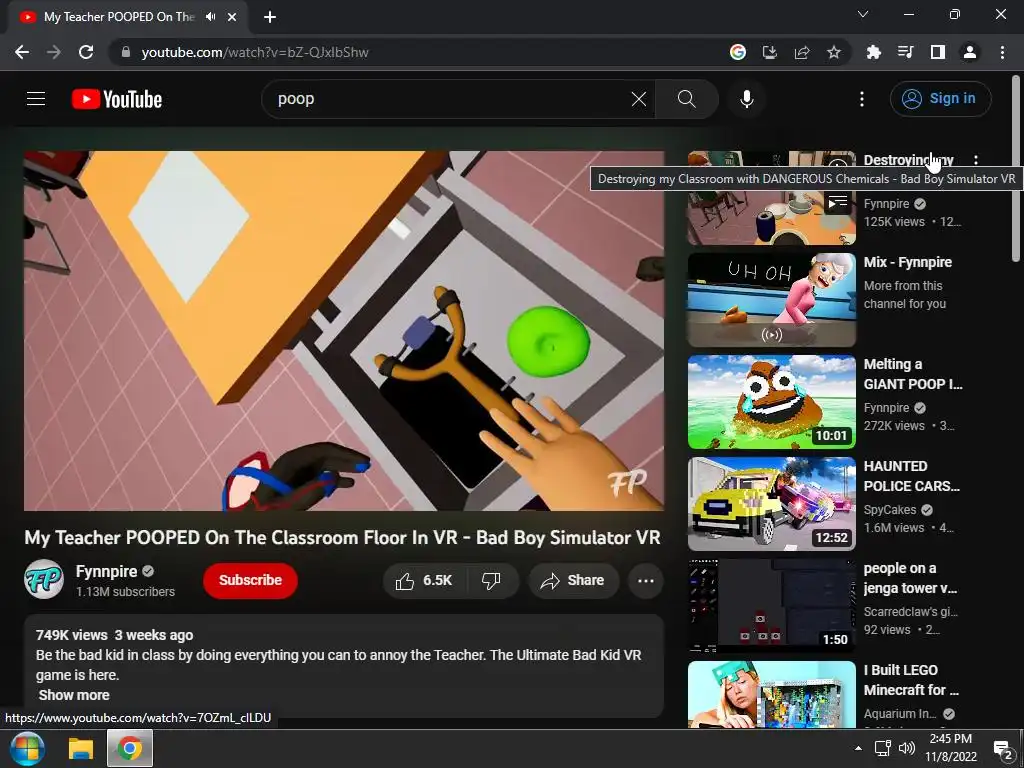The width and height of the screenshot is (1024, 768).
Task: Open the YouTube hamburger guide menu
Action: click(36, 99)
